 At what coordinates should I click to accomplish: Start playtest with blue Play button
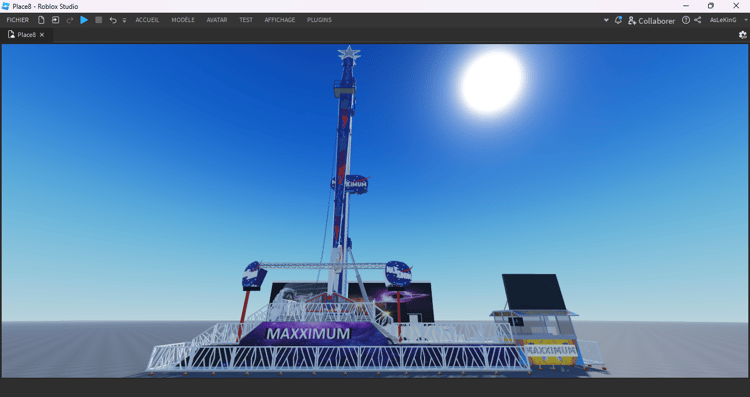point(84,20)
